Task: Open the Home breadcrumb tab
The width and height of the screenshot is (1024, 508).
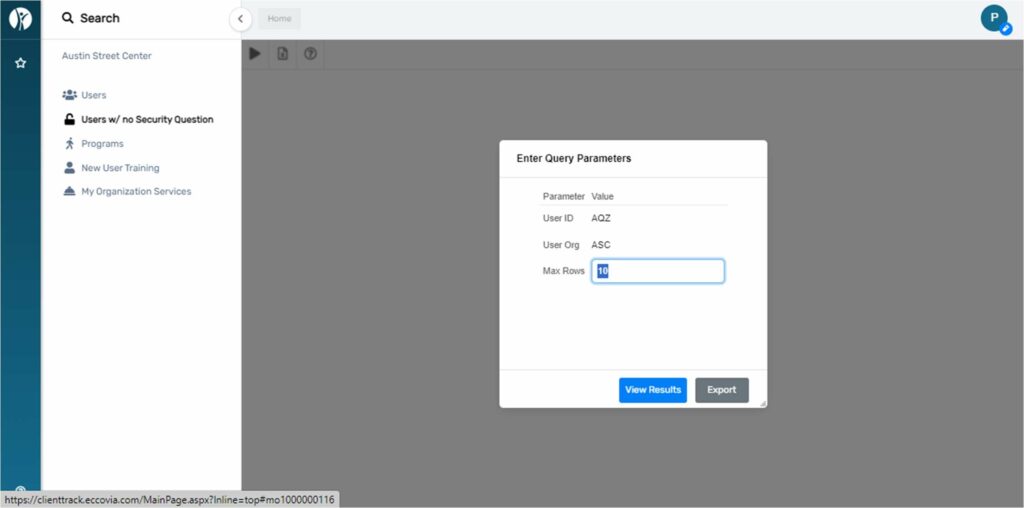Action: 280,19
